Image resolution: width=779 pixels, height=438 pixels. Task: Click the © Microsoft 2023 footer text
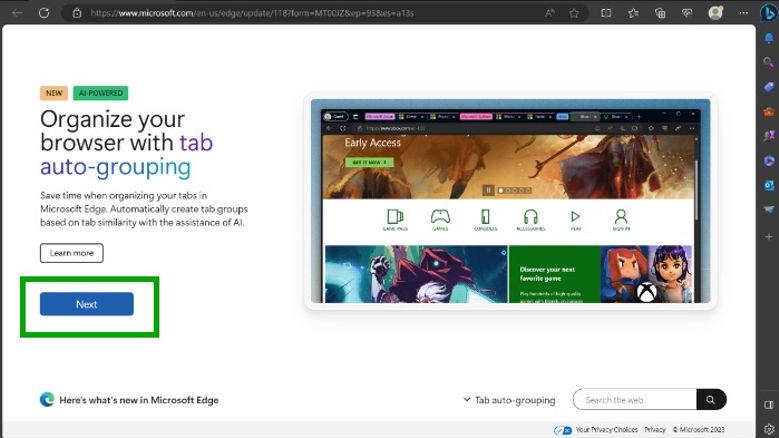(699, 430)
